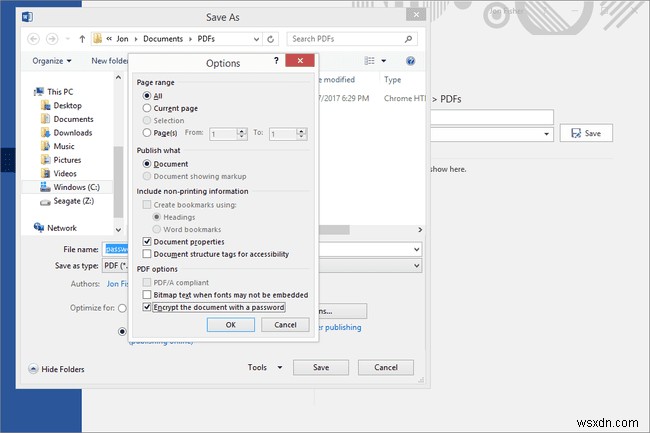Viewport: 650px width, 433px height.
Task: Click the change view icon
Action: pos(369,61)
